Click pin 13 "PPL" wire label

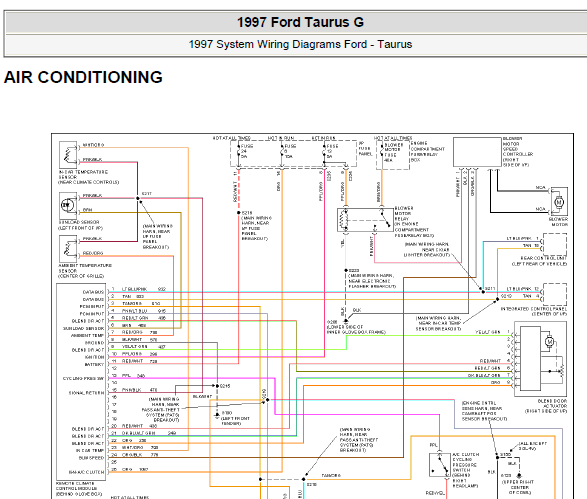(x=126, y=375)
